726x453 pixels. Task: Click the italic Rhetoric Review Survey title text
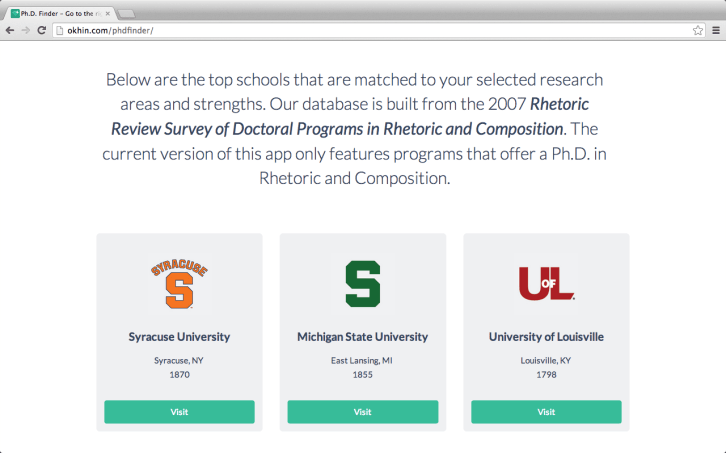coord(337,129)
